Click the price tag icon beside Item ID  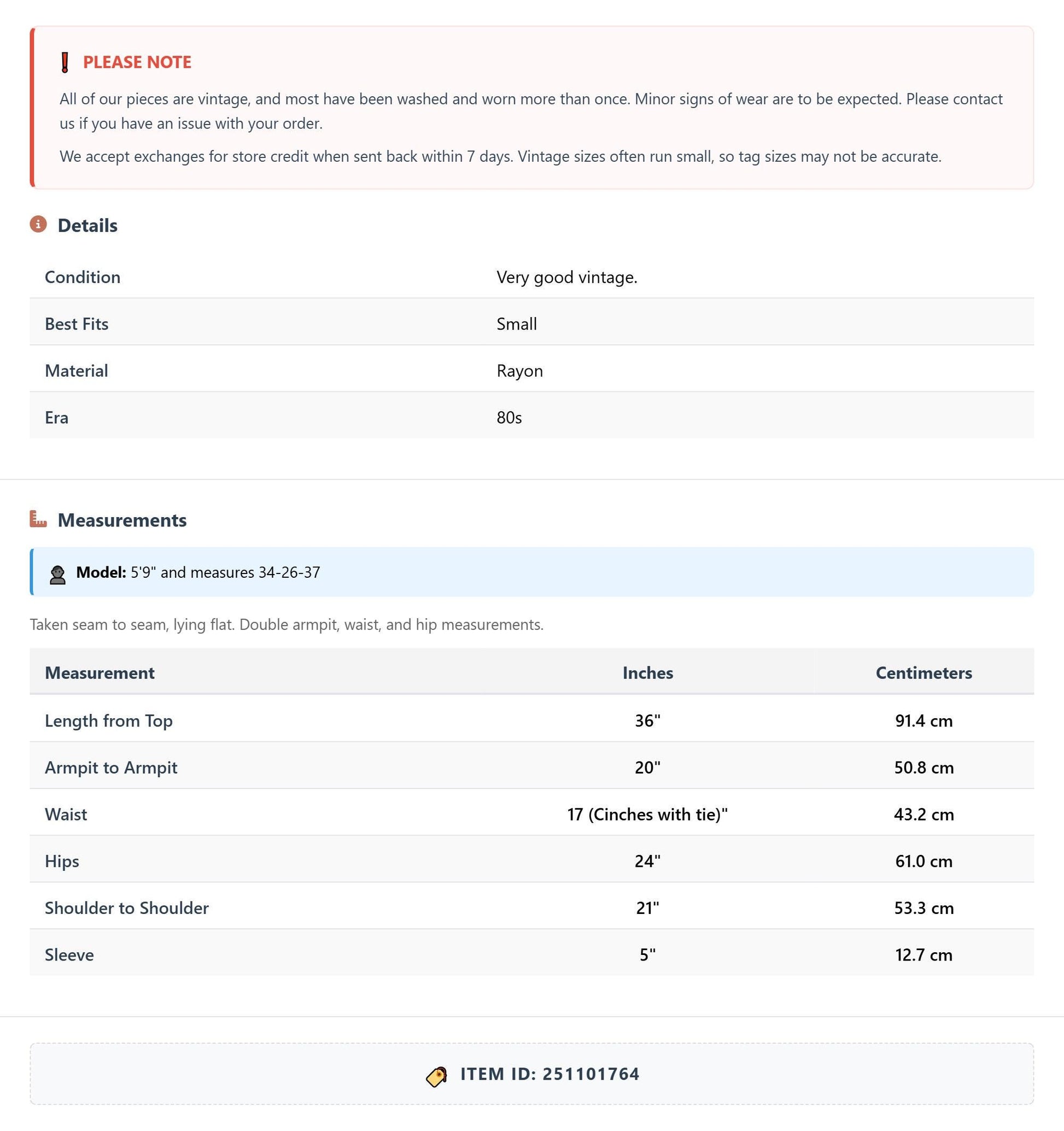coord(436,1076)
